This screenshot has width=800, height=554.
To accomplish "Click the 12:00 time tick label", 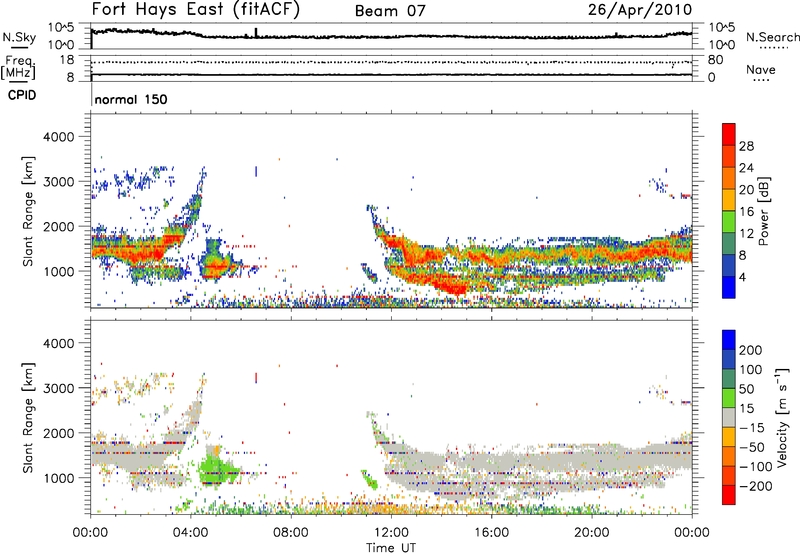I will pos(391,533).
